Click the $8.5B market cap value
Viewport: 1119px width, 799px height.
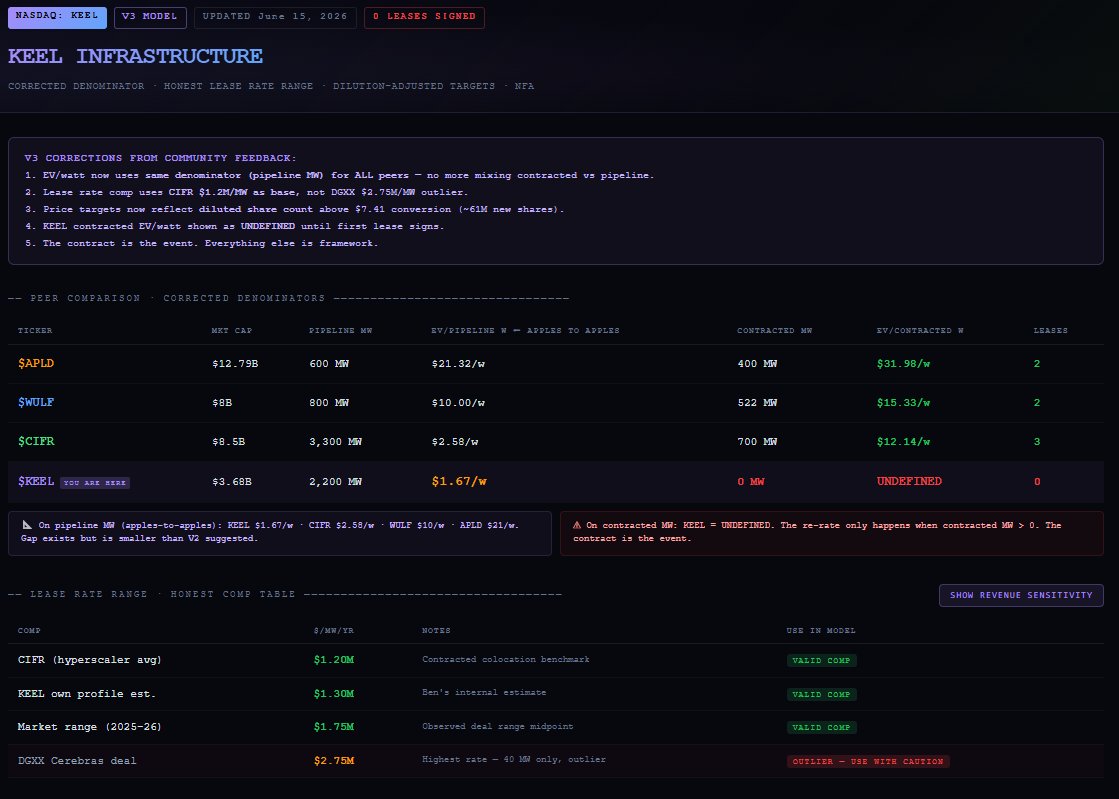coord(228,442)
